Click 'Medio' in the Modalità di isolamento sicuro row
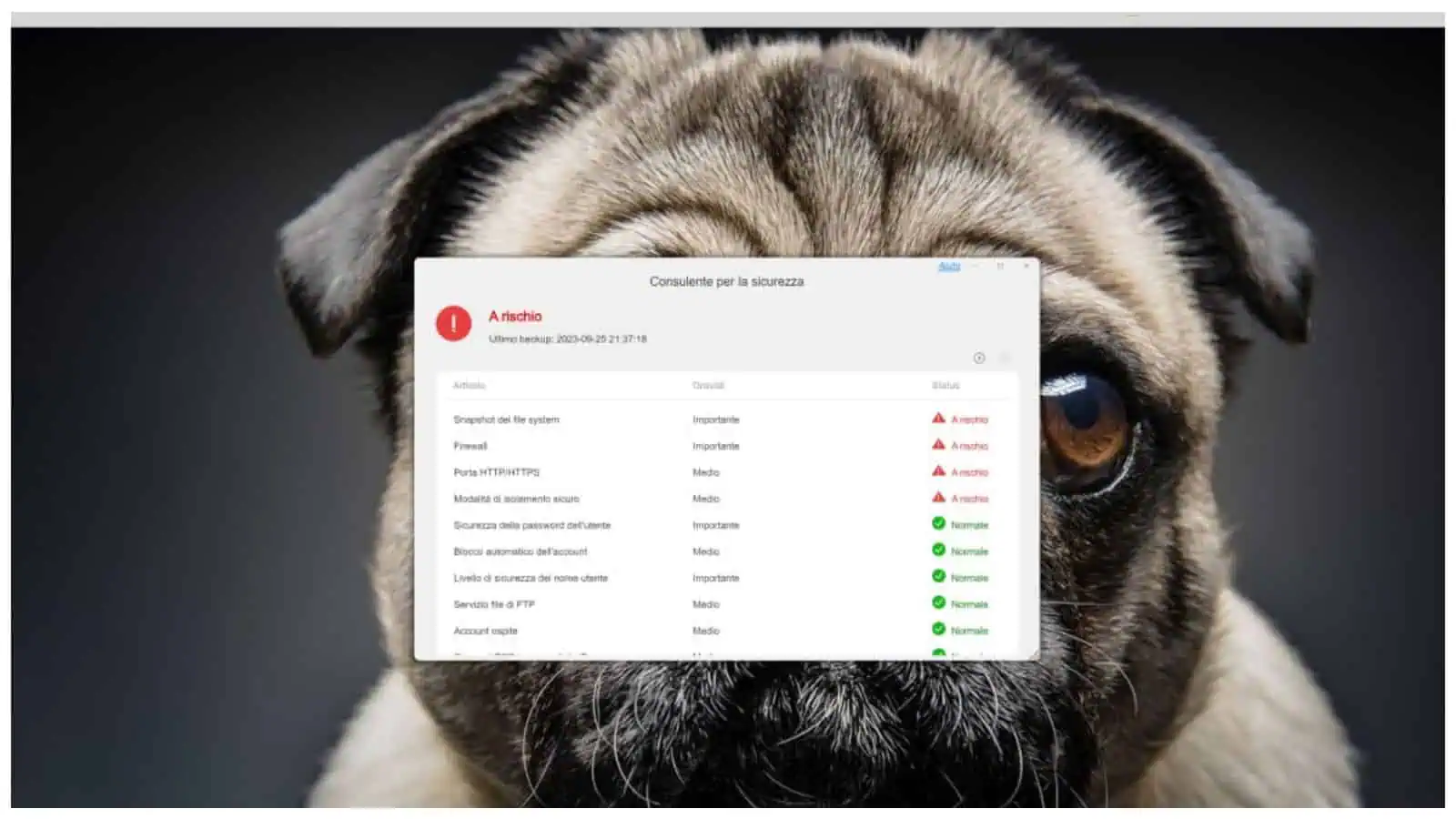Image resolution: width=1456 pixels, height=819 pixels. coord(705,499)
